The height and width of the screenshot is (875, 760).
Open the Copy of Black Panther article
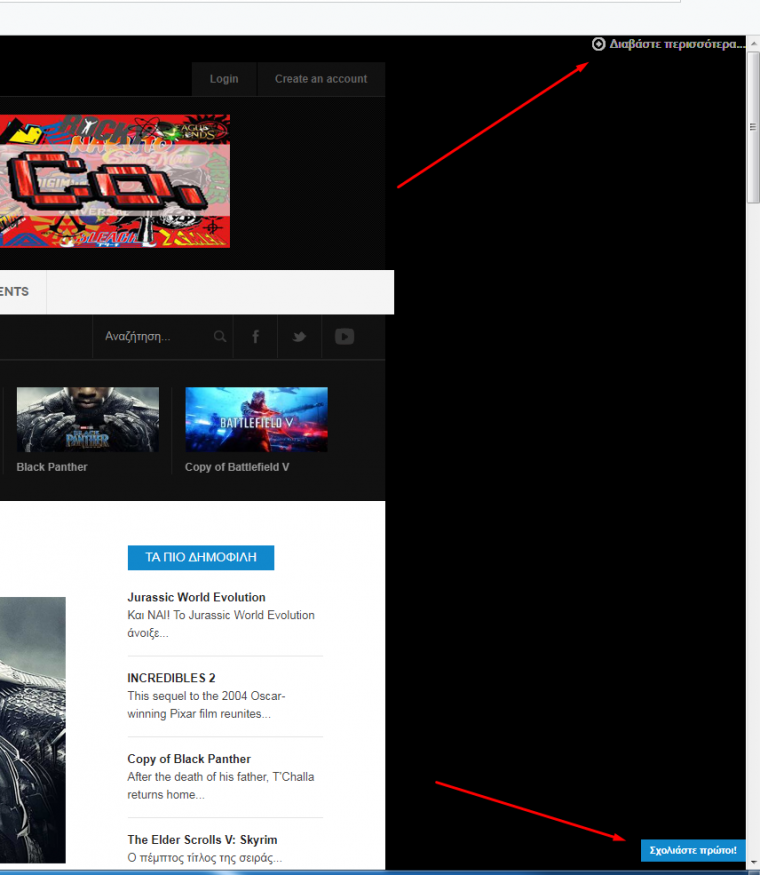pyautogui.click(x=189, y=759)
